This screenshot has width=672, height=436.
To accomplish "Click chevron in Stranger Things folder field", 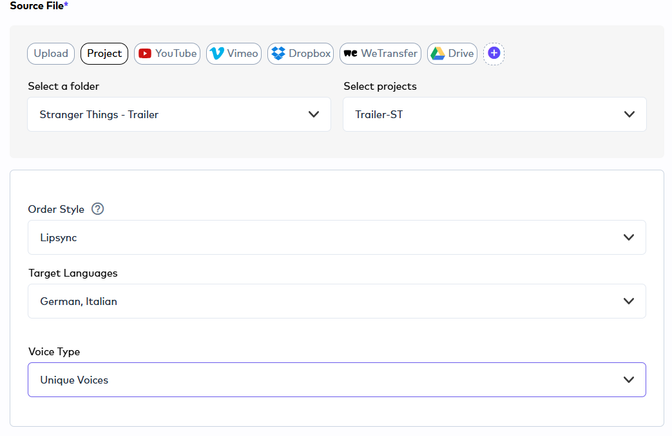I will coord(314,114).
